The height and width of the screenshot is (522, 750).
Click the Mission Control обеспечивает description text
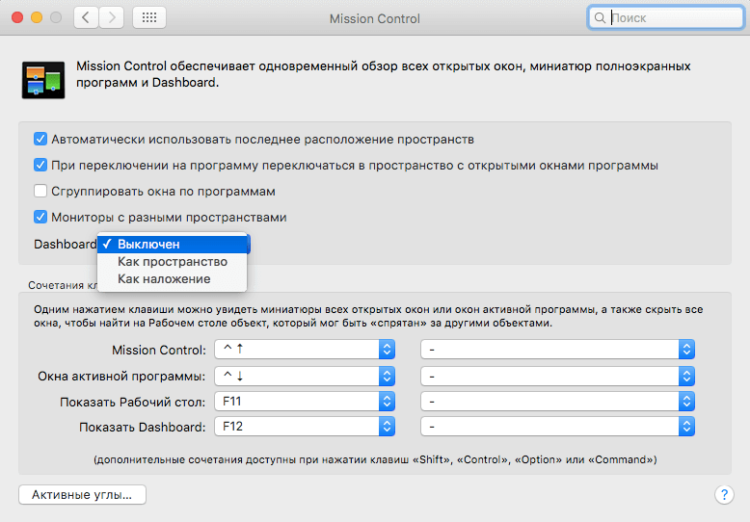click(x=383, y=74)
